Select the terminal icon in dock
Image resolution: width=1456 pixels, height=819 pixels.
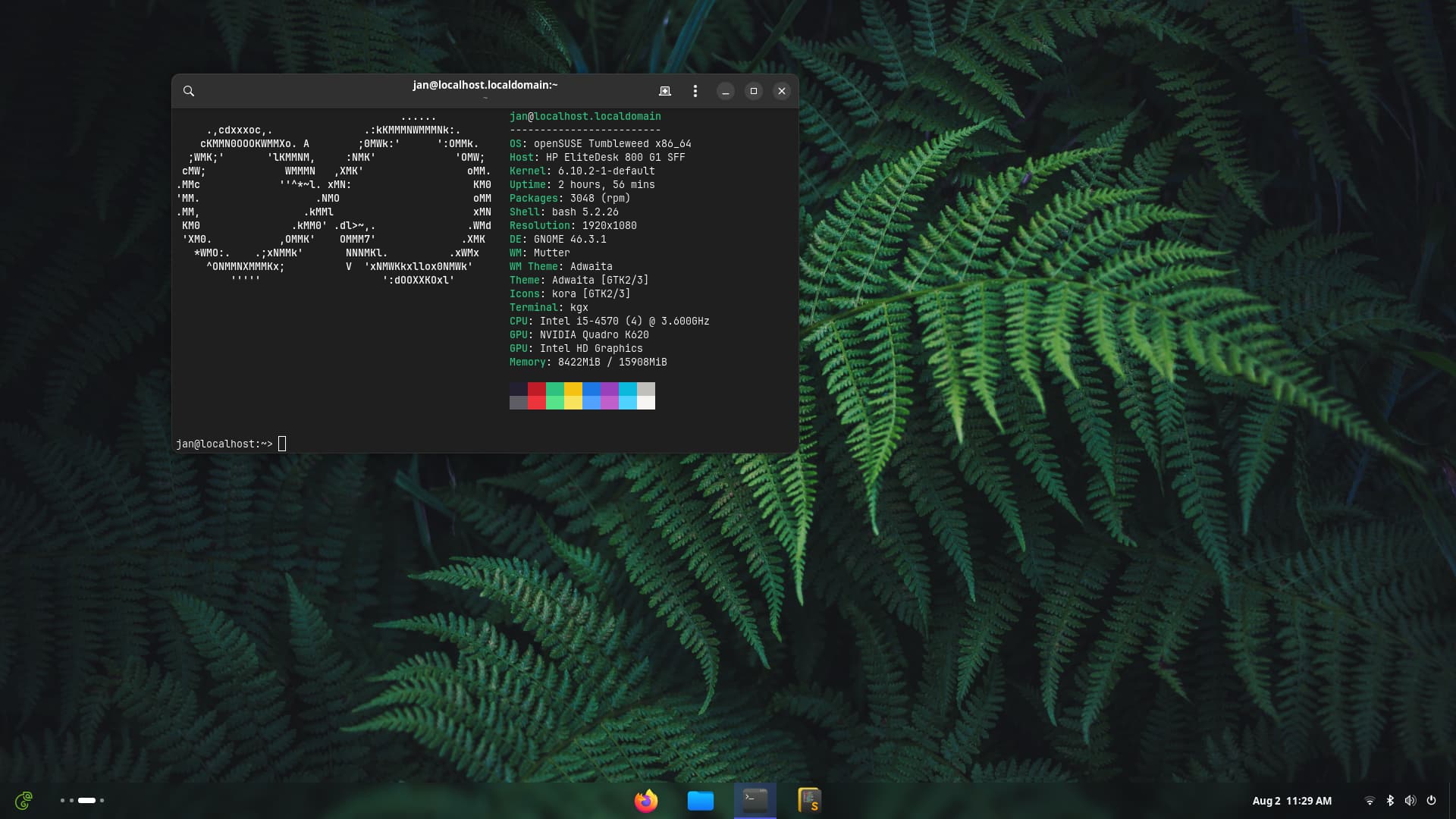(755, 801)
